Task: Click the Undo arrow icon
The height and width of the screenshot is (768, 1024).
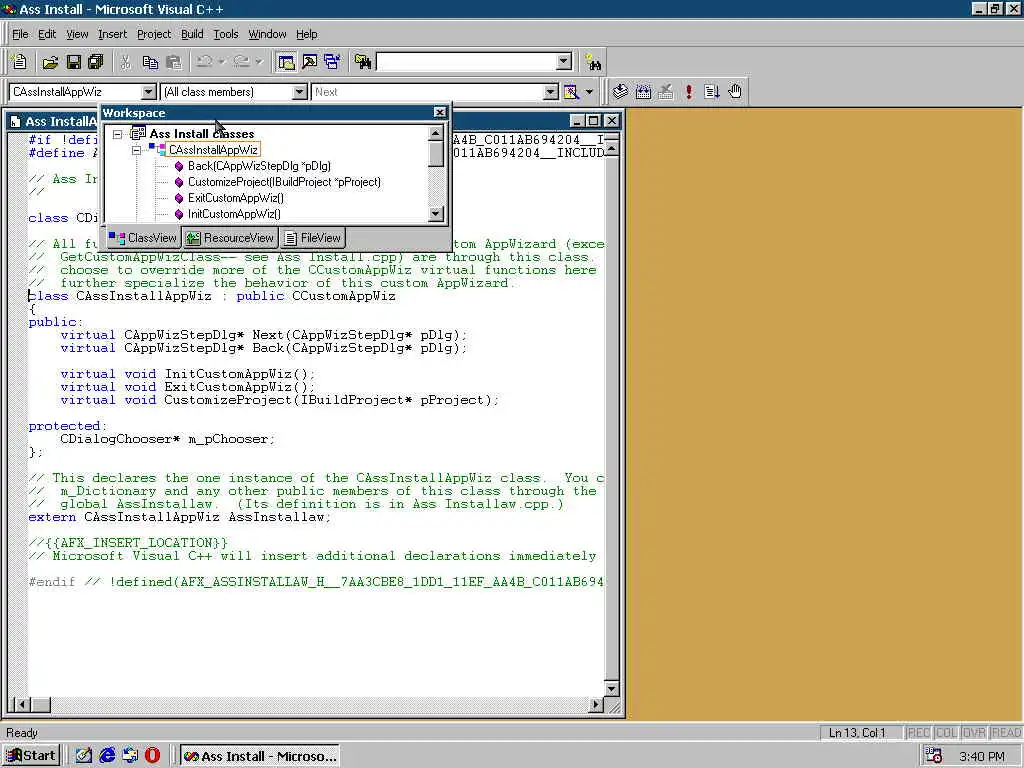Action: (204, 62)
